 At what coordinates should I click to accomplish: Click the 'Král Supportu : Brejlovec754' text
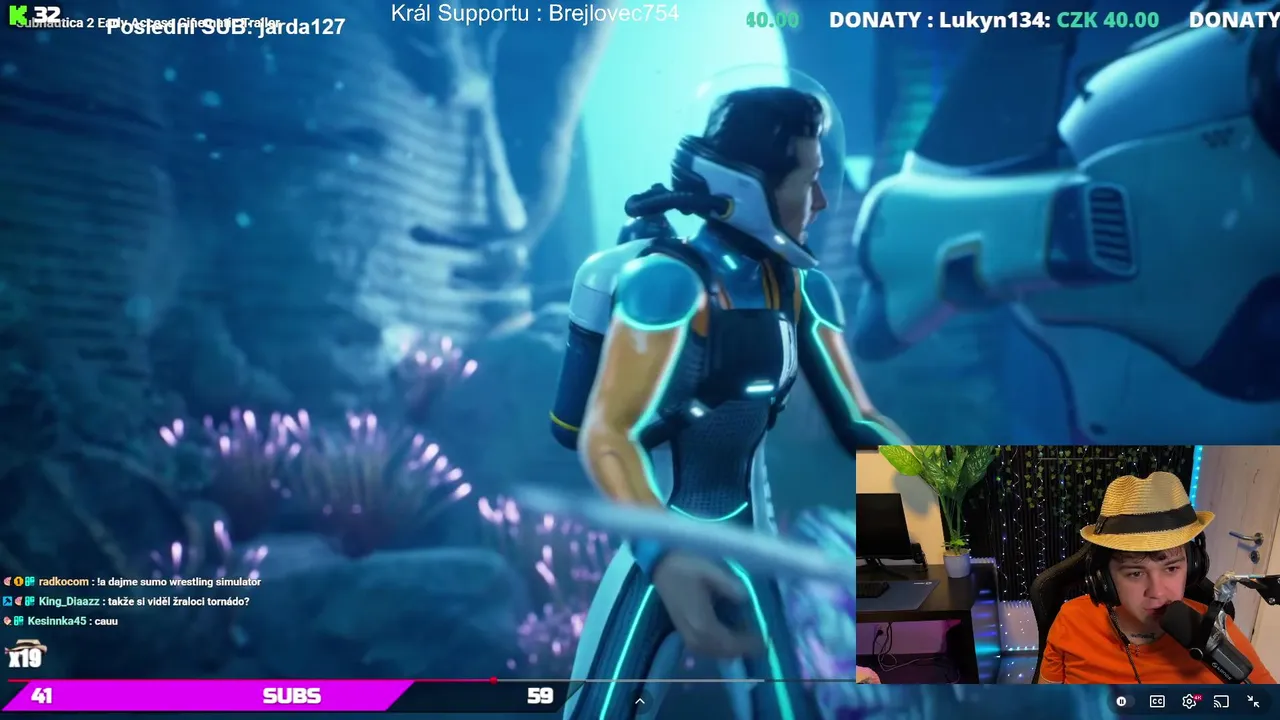click(x=535, y=13)
